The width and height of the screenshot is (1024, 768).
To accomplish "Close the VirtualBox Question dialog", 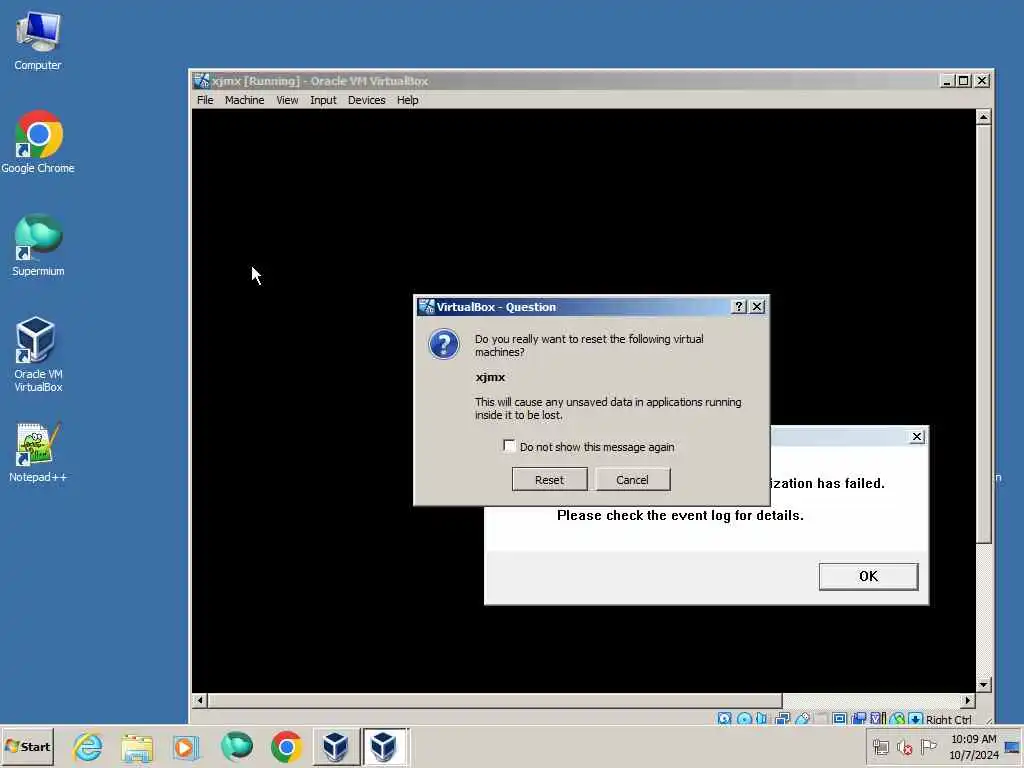I will pos(757,306).
